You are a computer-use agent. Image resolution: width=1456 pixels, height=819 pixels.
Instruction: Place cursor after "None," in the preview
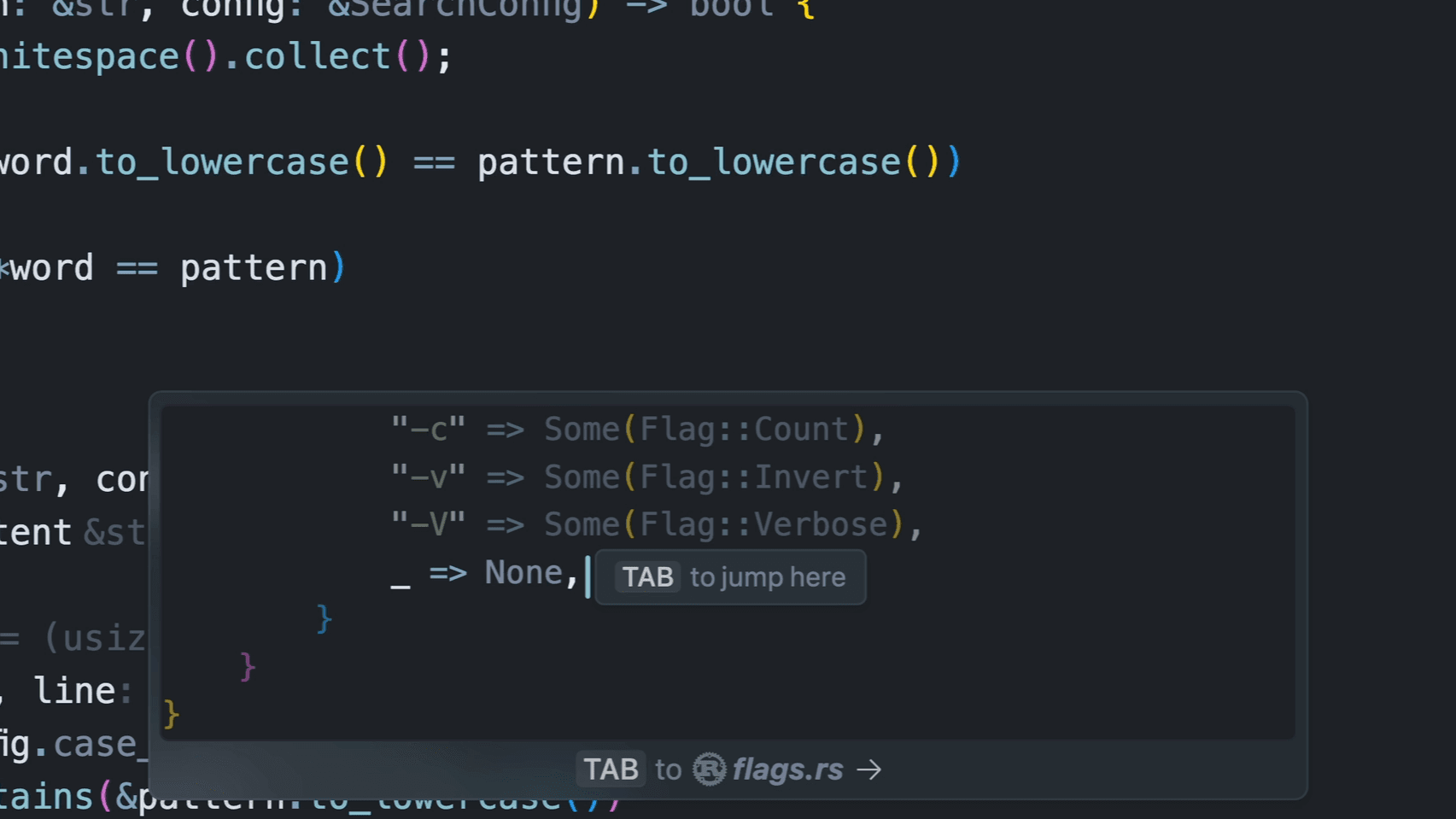(x=586, y=574)
